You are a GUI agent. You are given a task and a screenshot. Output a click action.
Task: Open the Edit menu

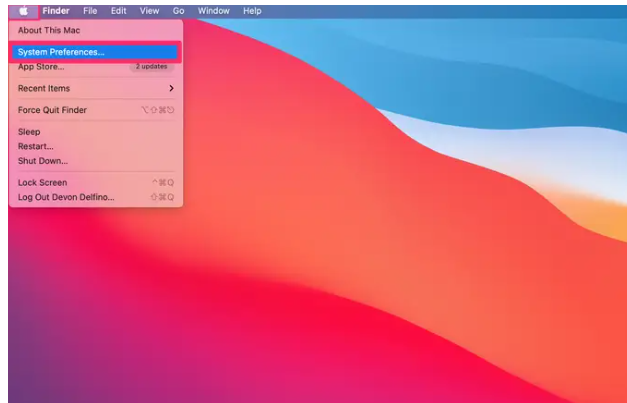(x=118, y=11)
